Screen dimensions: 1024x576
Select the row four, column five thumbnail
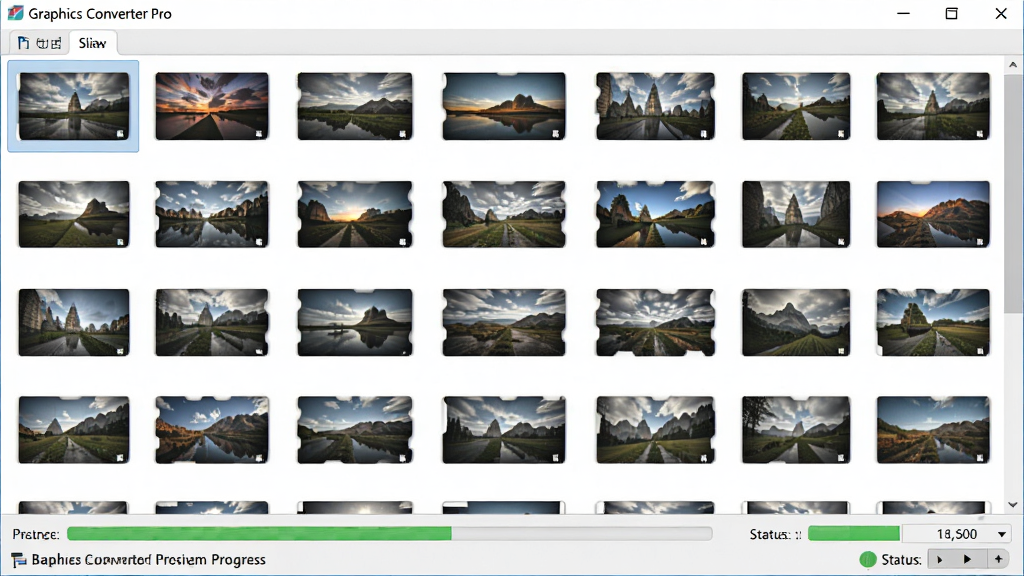655,430
